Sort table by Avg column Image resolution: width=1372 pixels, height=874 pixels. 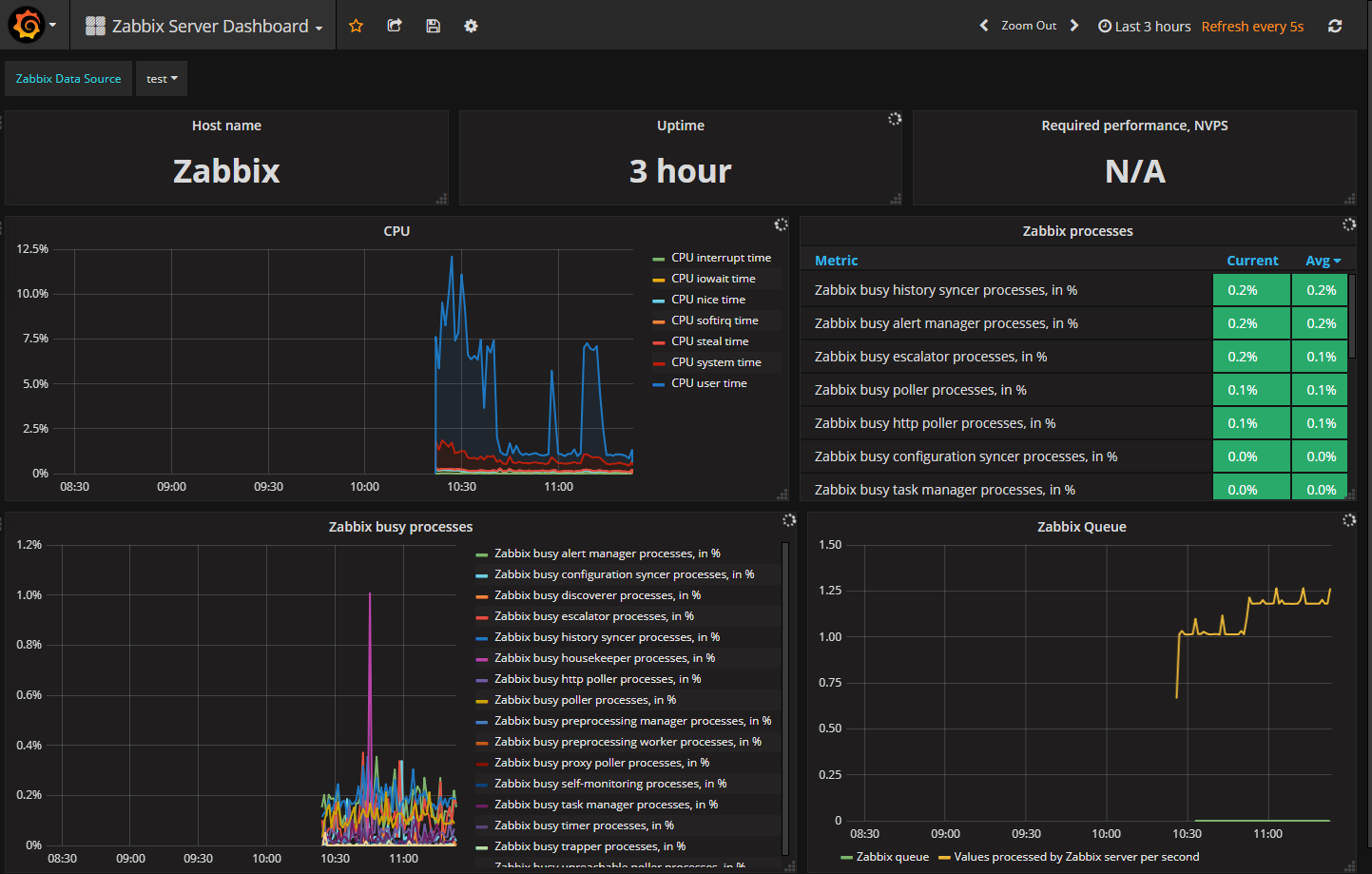(1322, 261)
